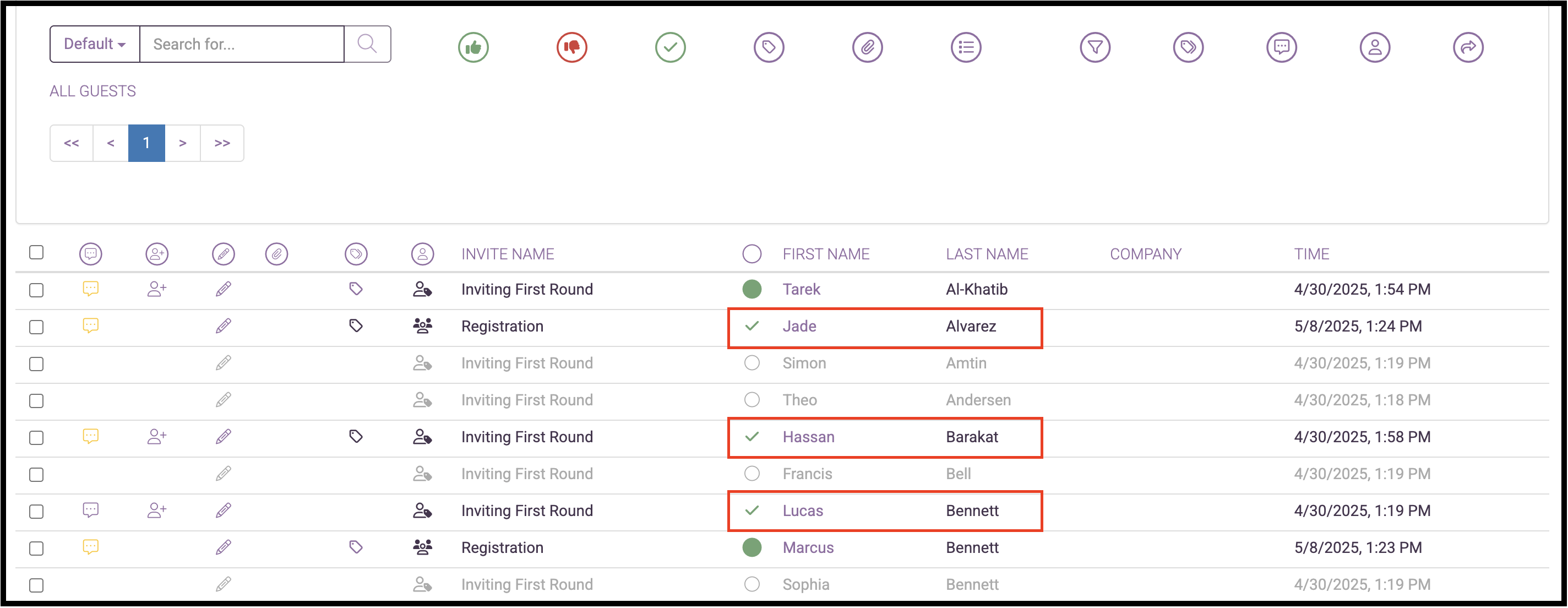The width and height of the screenshot is (1568, 608).
Task: Go to the last page with >> button
Action: [222, 143]
